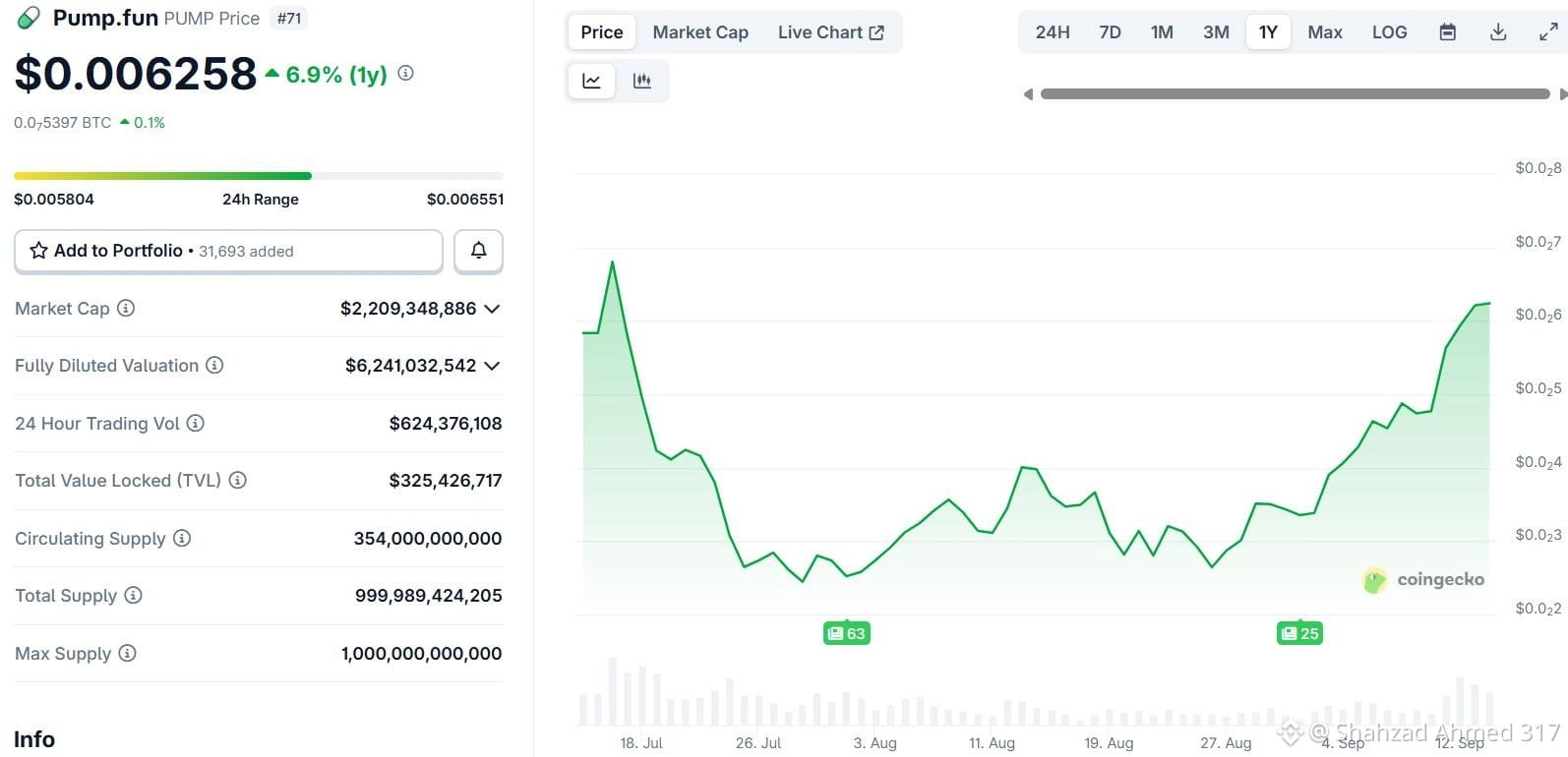Open the calendar date range picker
Image resolution: width=1568 pixels, height=757 pixels.
[1447, 32]
